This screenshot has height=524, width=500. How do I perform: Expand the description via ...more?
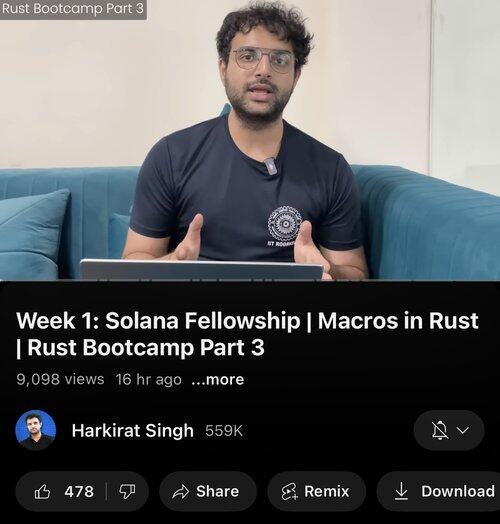coord(218,380)
